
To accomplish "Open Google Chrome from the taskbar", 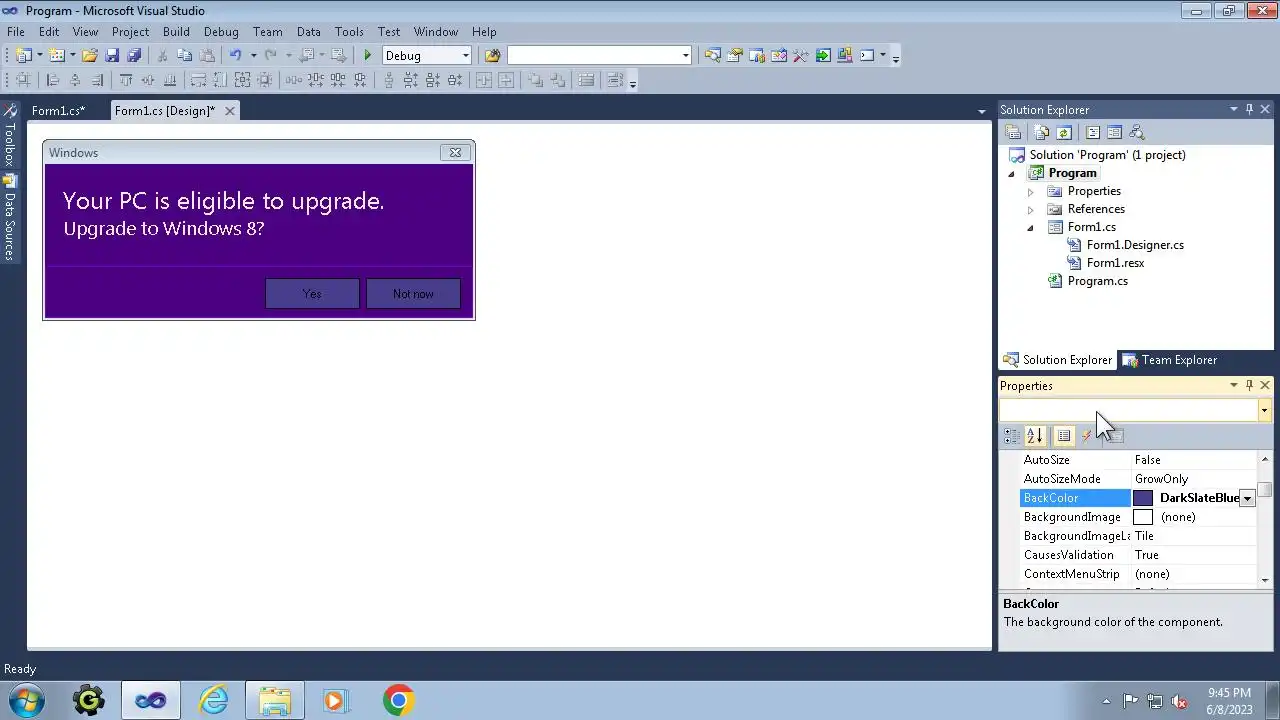I will coord(398,701).
